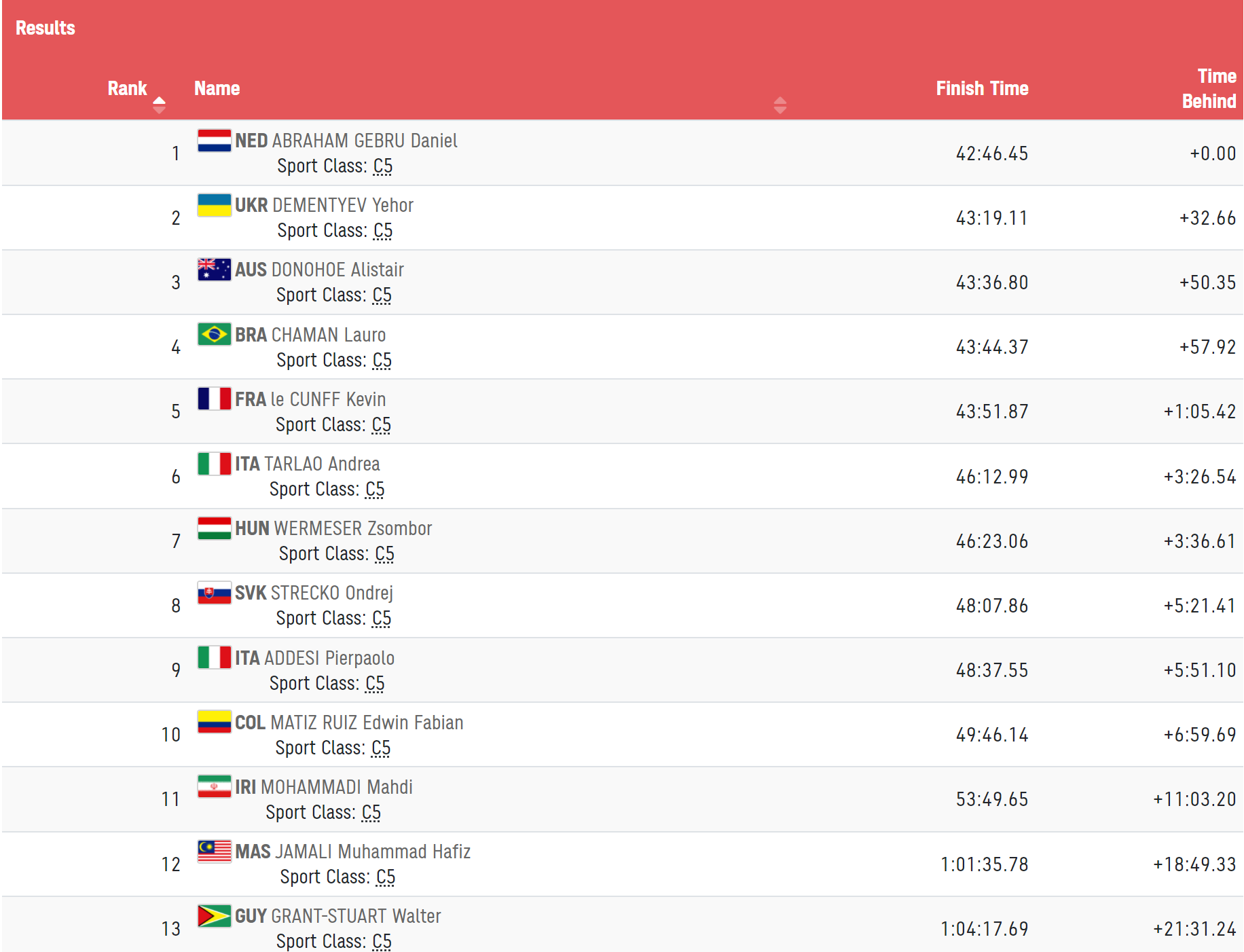Click the Ukraine flag icon
Screen dimensions: 1244x952
pos(214,205)
